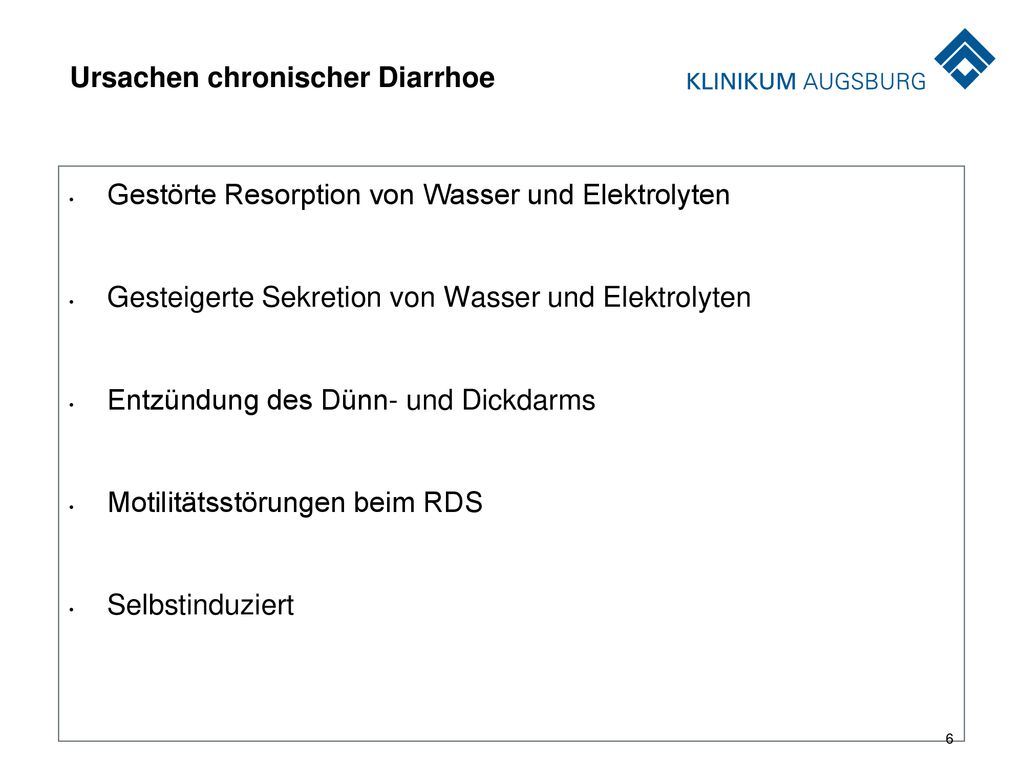Click the Entzündung des Dünn- und Dickdarms line

point(351,400)
